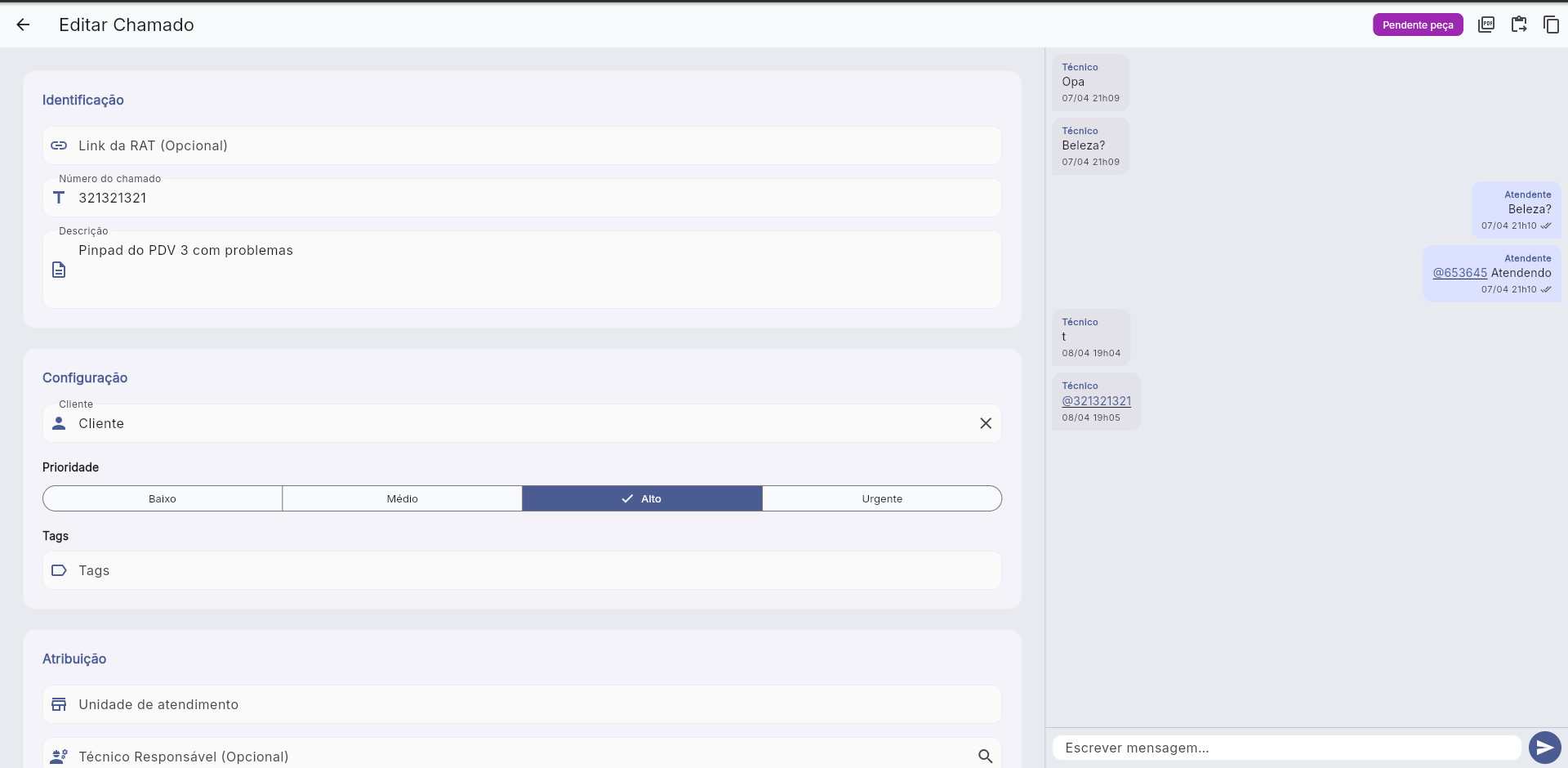
Task: Open the Técnico Responsável selector
Action: click(x=506, y=757)
